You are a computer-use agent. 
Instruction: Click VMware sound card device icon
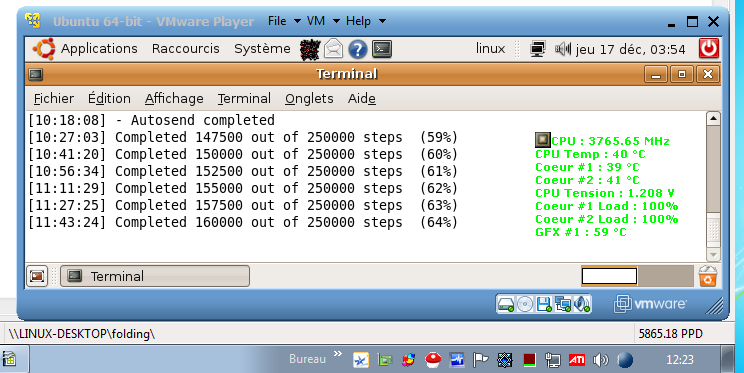click(x=582, y=304)
